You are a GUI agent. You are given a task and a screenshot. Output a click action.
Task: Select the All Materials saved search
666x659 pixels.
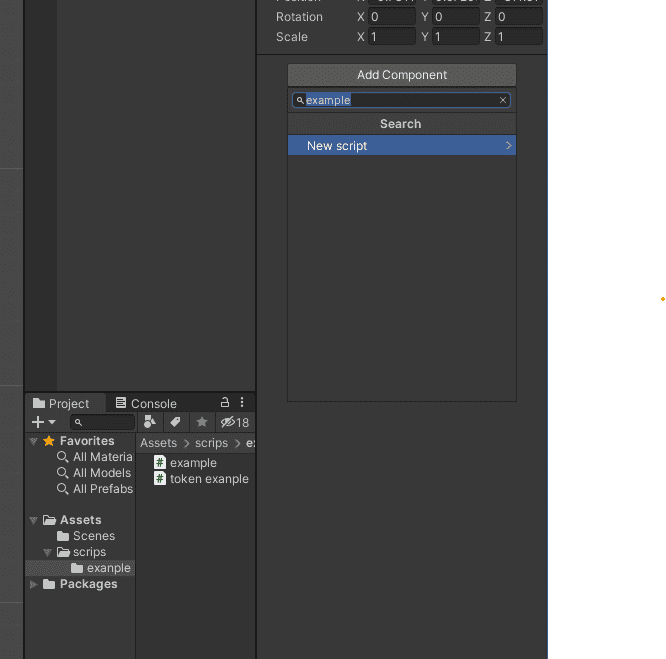[103, 457]
